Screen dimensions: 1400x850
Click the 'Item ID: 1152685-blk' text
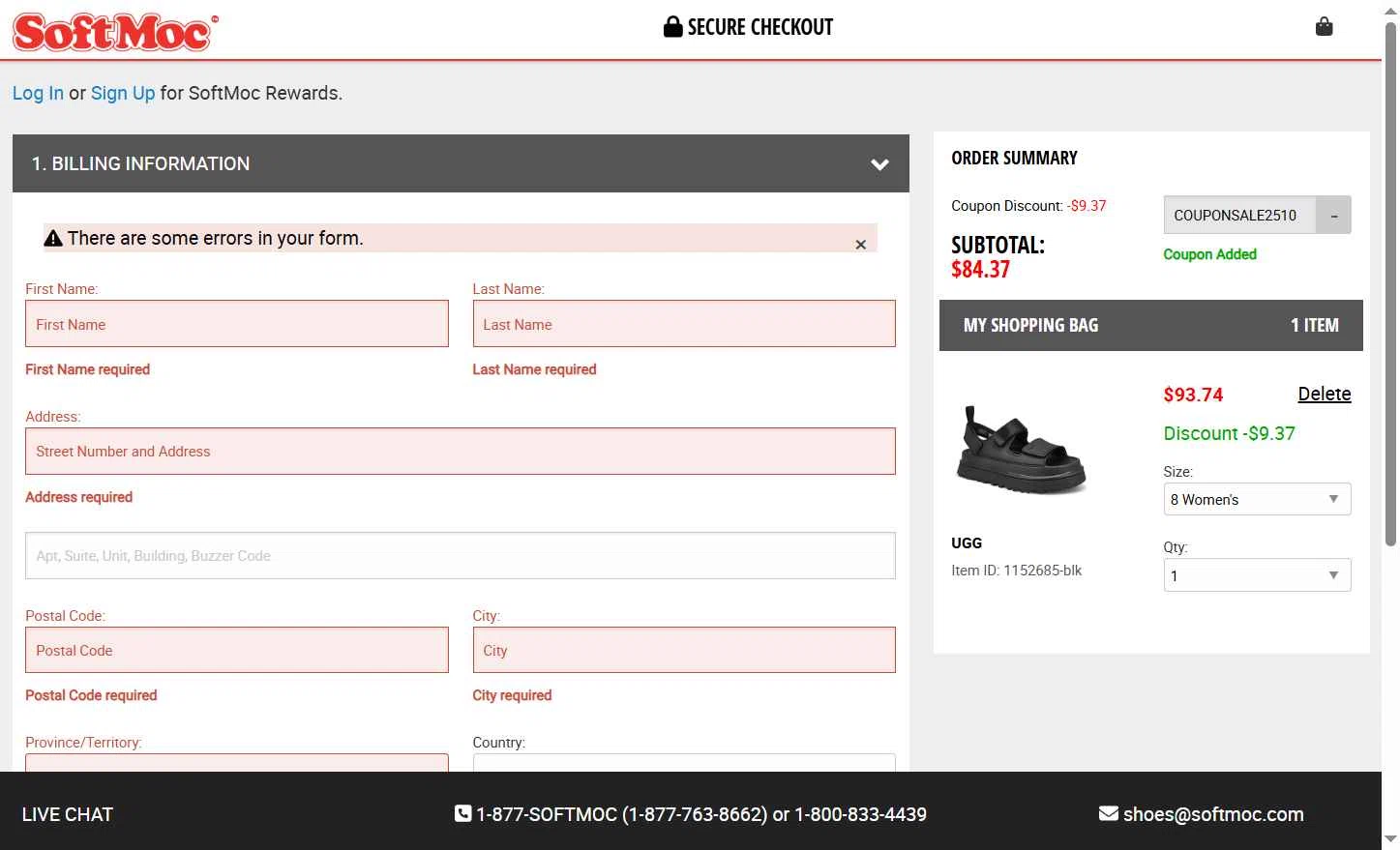click(1016, 571)
